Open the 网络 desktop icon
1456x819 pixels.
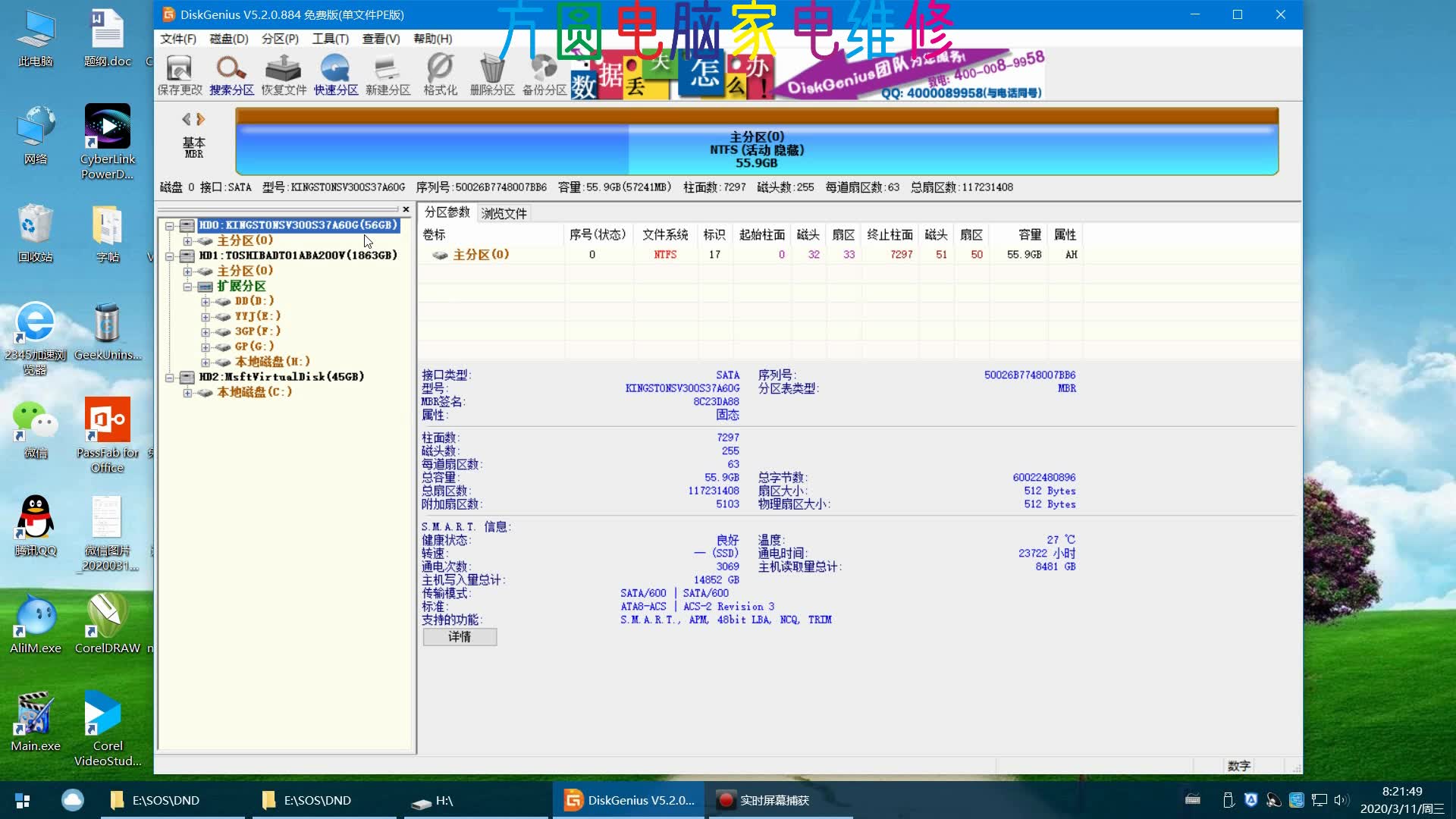36,135
